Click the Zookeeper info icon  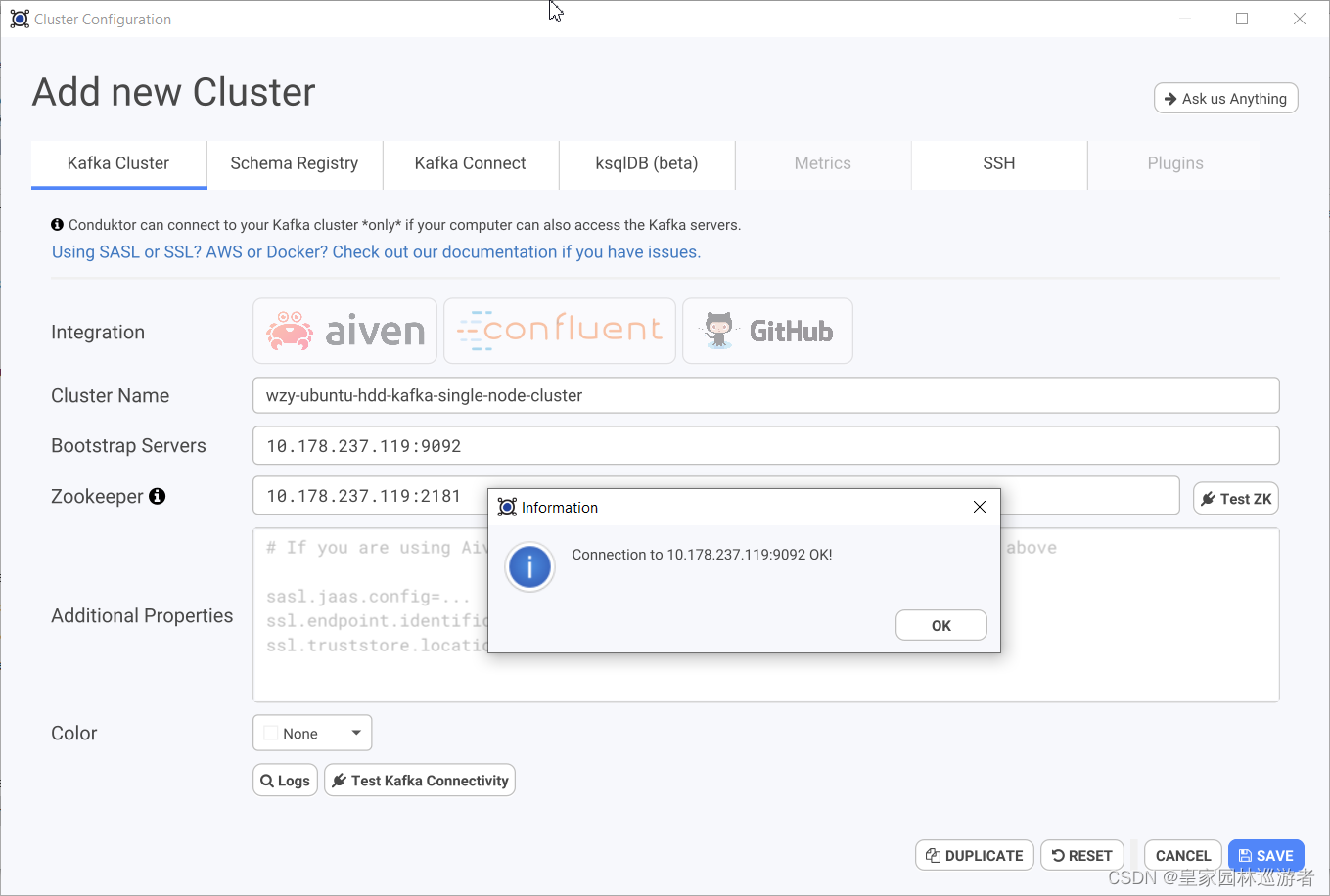coord(157,496)
